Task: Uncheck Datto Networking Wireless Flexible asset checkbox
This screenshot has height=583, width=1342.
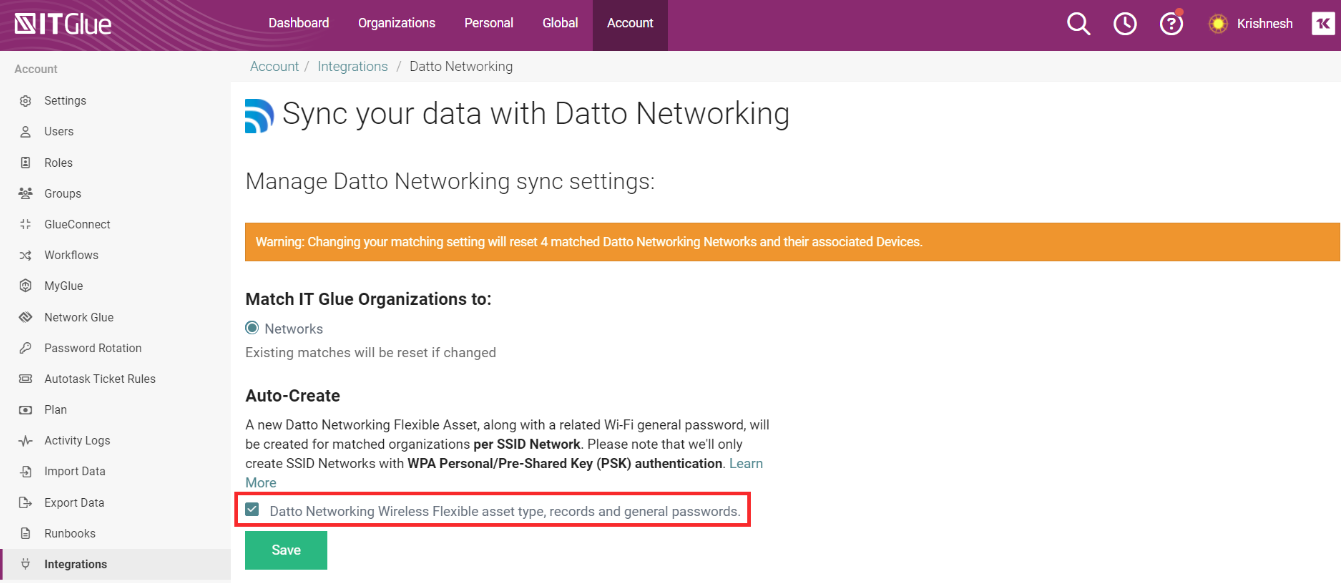Action: click(252, 511)
